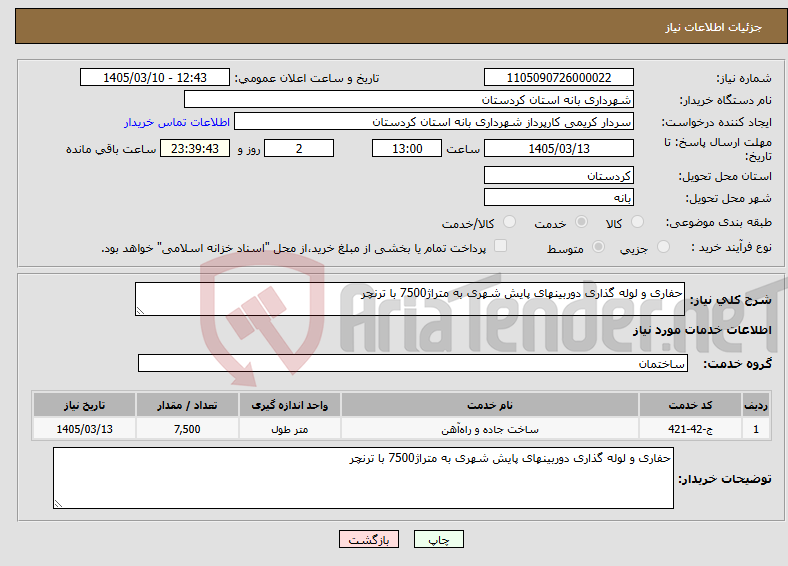Select the متوسط purchase type radio
This screenshot has height=566, width=788.
[598, 247]
